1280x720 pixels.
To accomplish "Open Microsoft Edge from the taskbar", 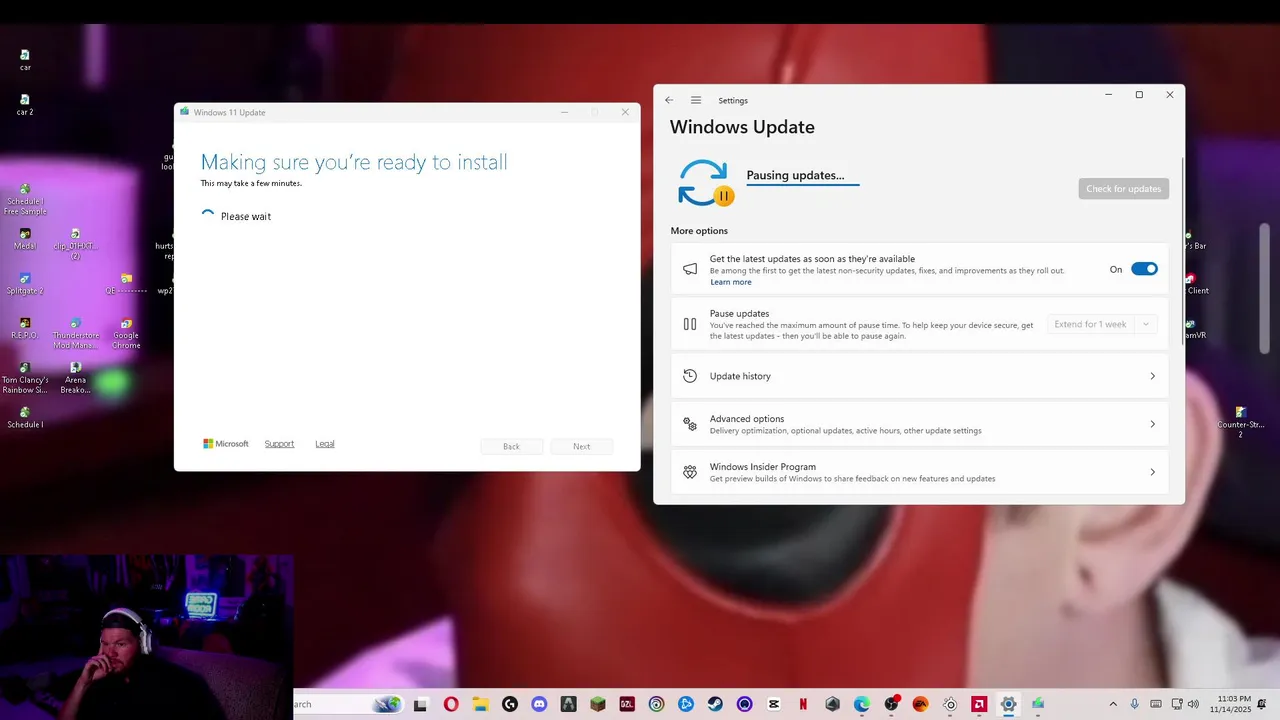I will pyautogui.click(x=862, y=704).
